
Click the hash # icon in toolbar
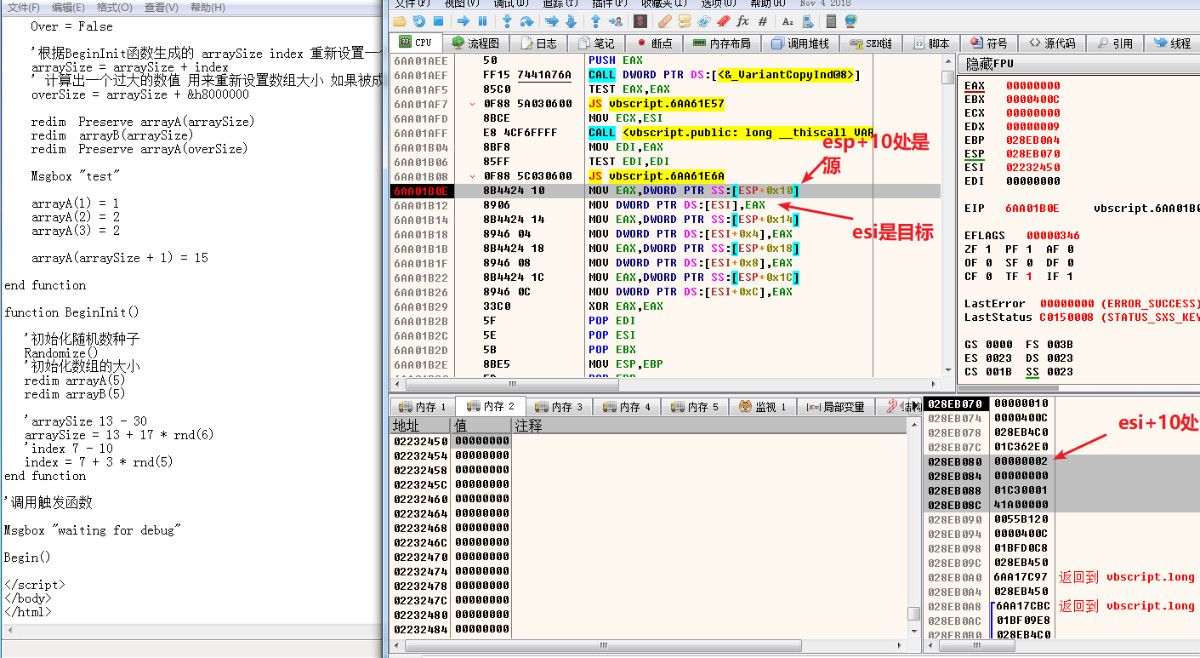point(762,20)
